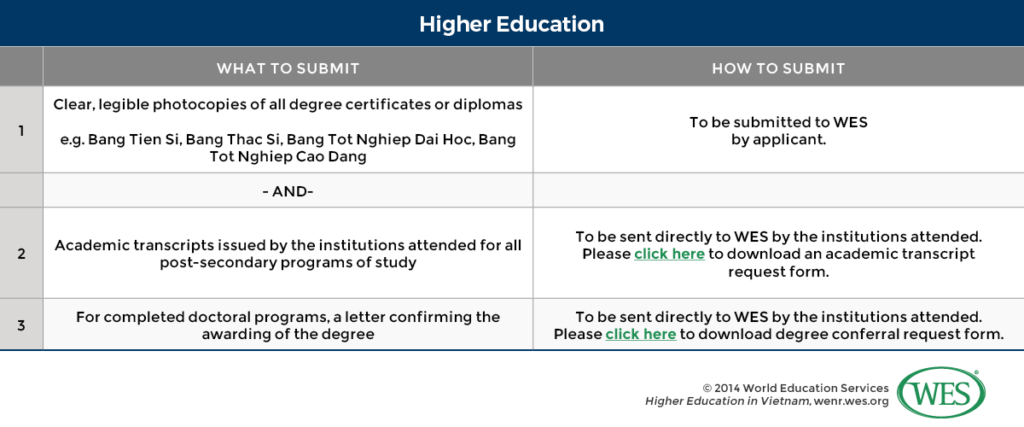Viewport: 1024px width, 427px height.
Task: Click the blank header cell above row numbers
Action: [21, 68]
